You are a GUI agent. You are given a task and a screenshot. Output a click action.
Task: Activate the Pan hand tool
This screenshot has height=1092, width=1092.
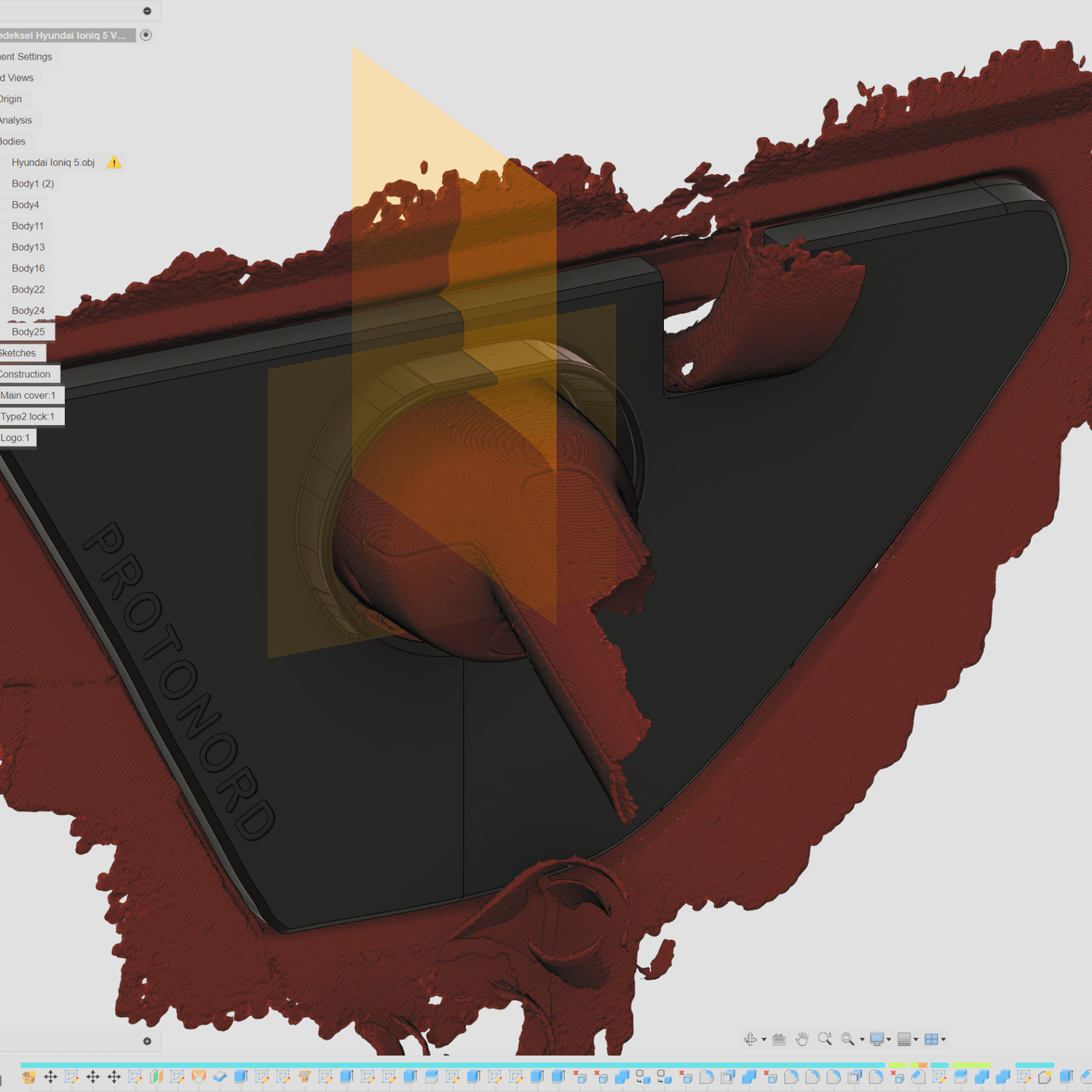click(802, 1040)
